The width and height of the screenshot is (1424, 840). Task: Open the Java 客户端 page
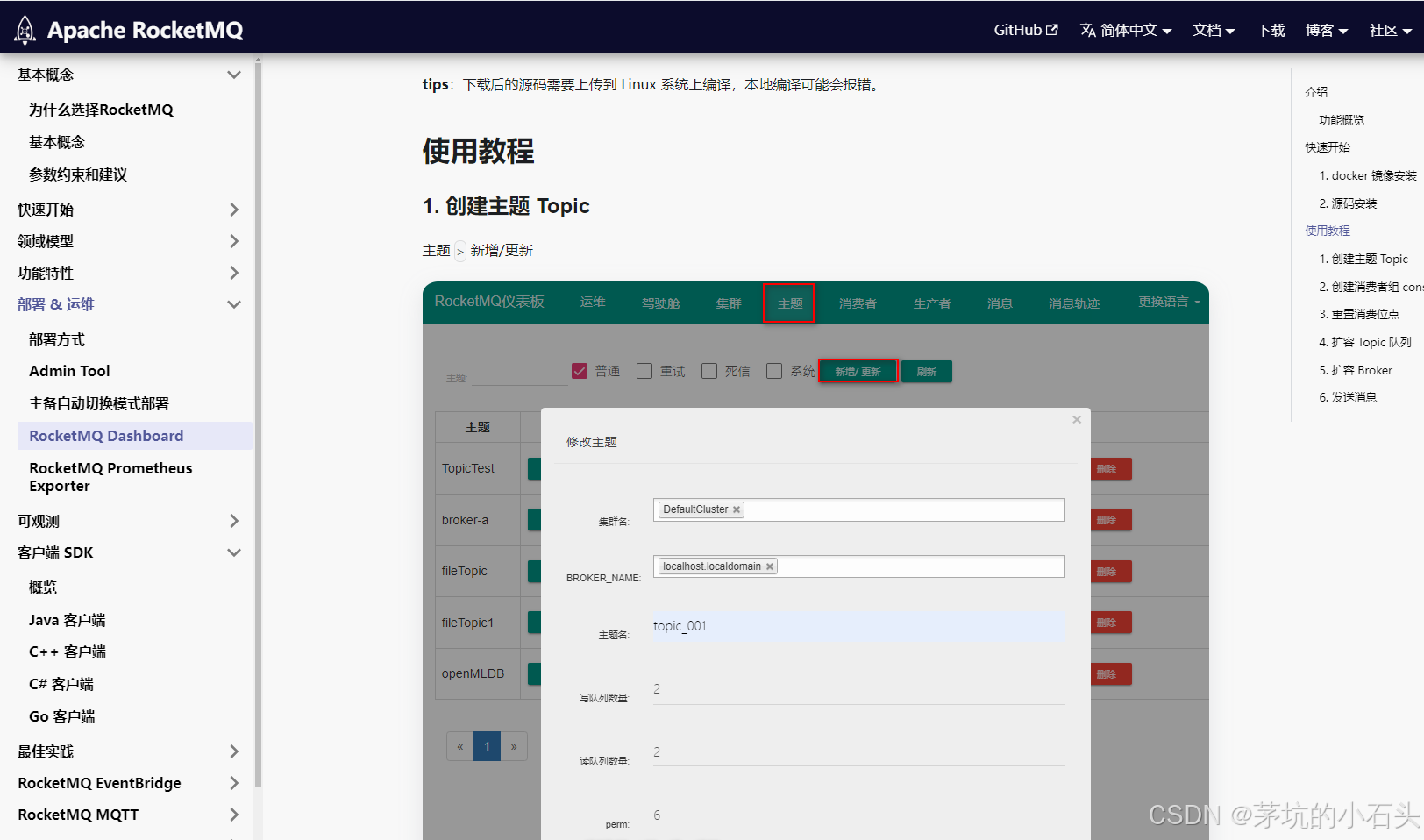click(x=67, y=620)
